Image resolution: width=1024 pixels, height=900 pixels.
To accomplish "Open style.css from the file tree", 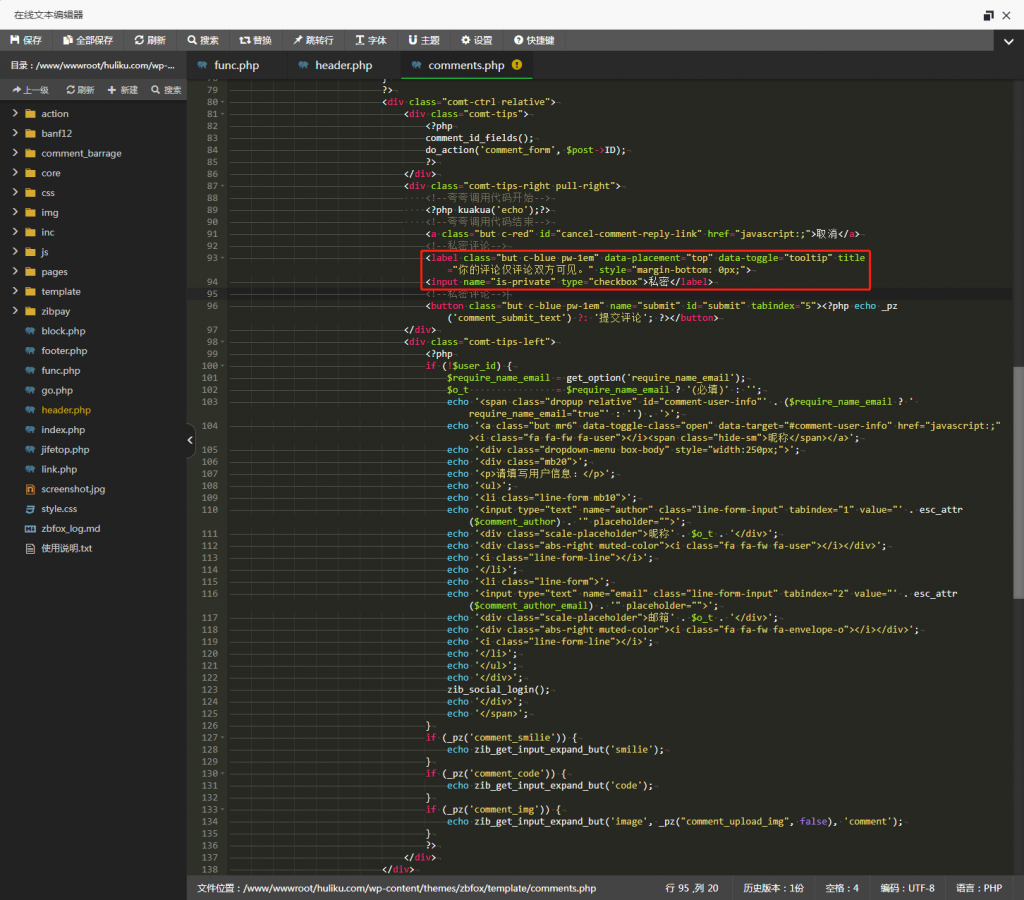I will (59, 509).
